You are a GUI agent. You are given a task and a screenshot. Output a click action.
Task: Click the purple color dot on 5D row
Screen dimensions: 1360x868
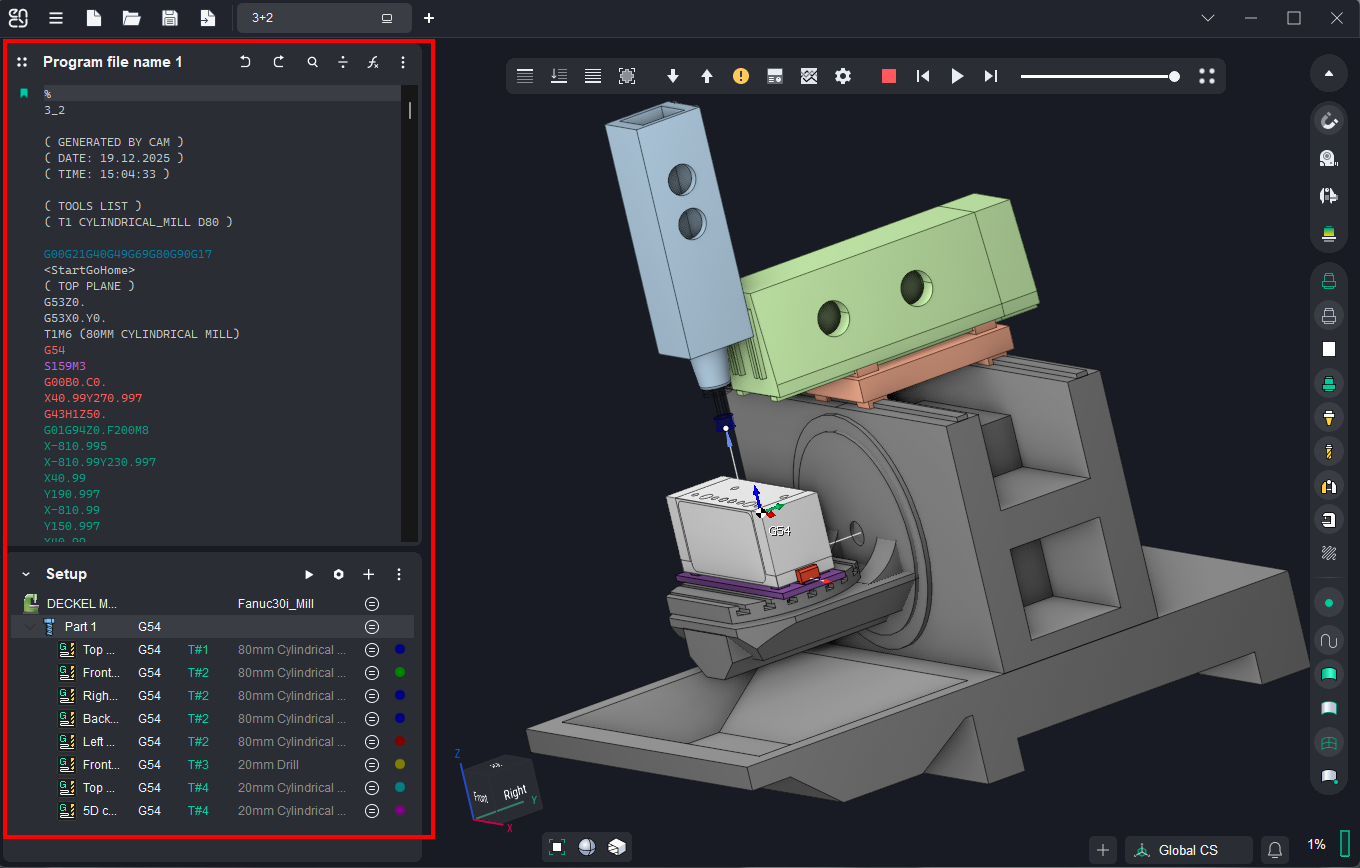point(400,811)
